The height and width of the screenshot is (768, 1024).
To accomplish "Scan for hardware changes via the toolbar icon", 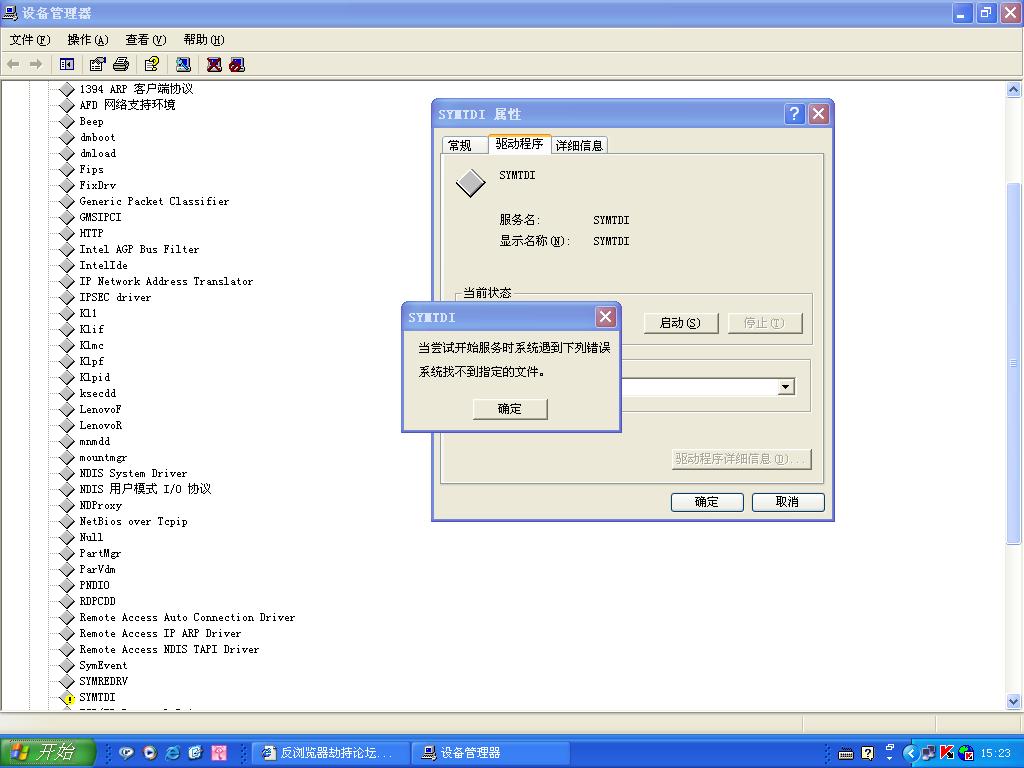I will click(x=183, y=64).
